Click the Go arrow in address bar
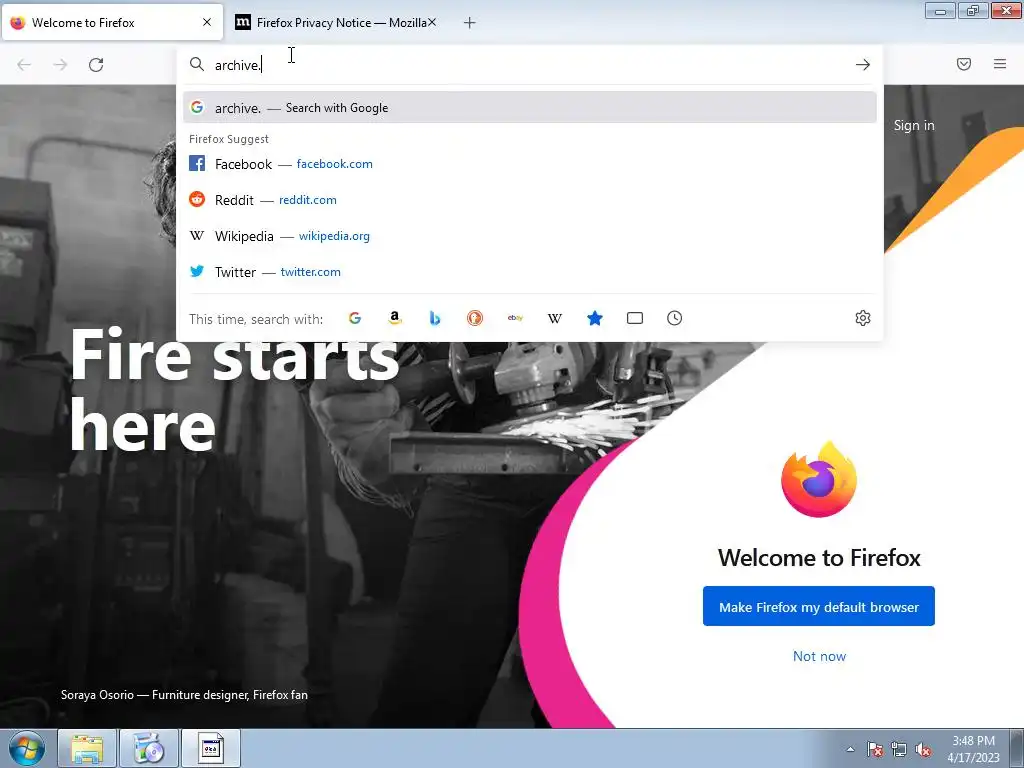The width and height of the screenshot is (1024, 768). [863, 65]
